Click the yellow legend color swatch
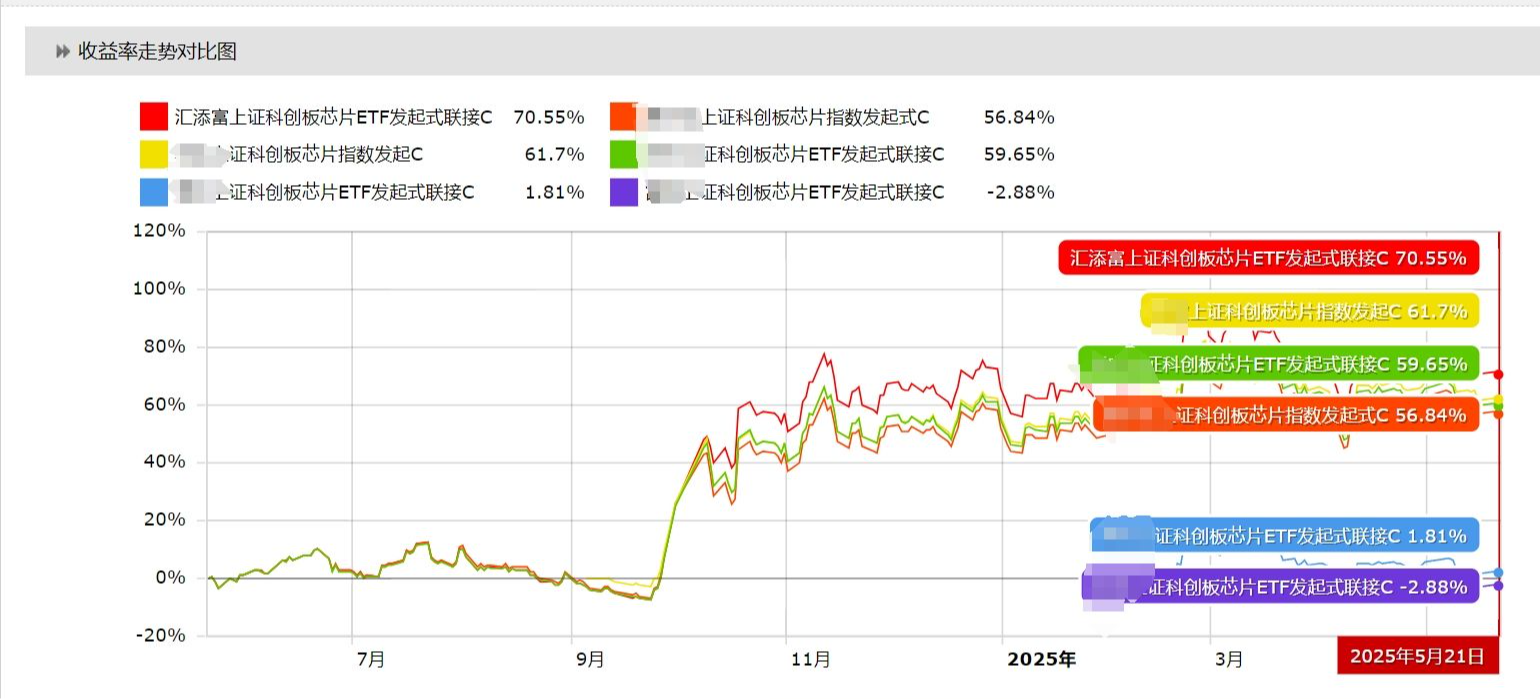This screenshot has width=1540, height=699. tap(154, 155)
